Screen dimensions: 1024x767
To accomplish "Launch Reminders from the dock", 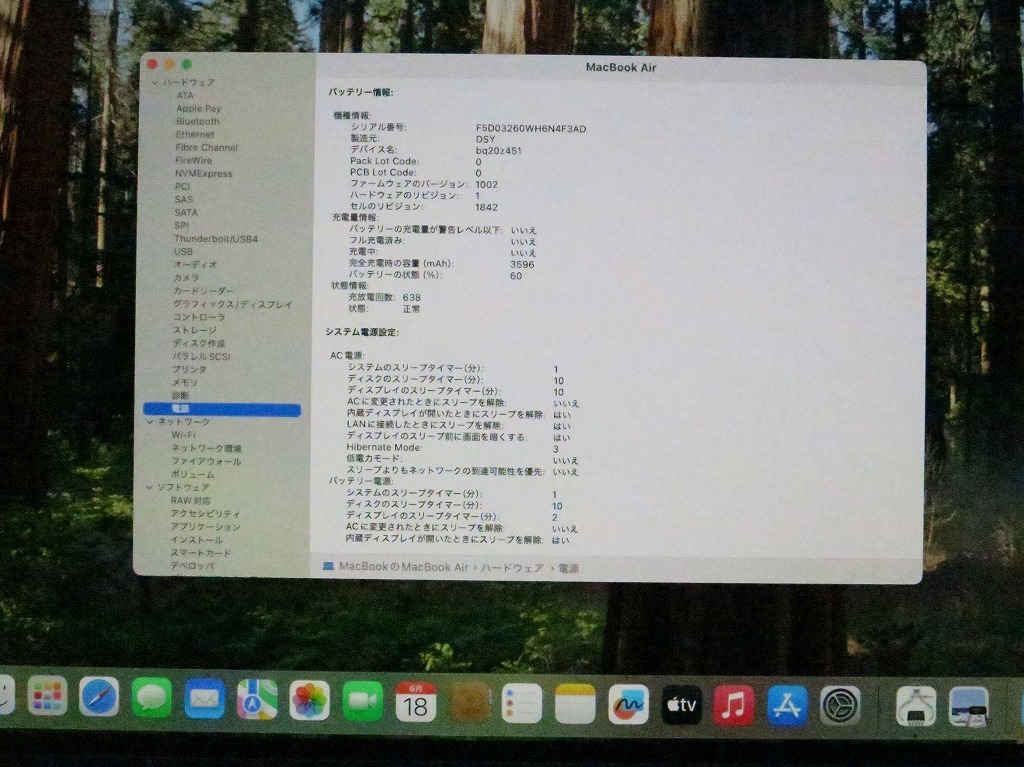I will (522, 703).
